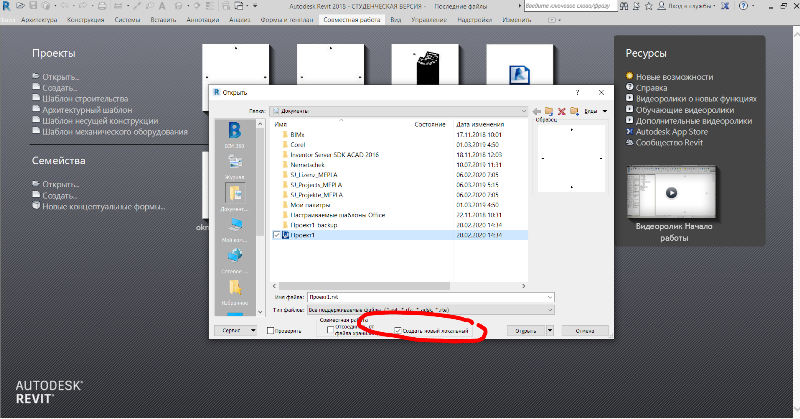This screenshot has width=800, height=419.
Task: Click the Имя column header
Action: coord(281,124)
